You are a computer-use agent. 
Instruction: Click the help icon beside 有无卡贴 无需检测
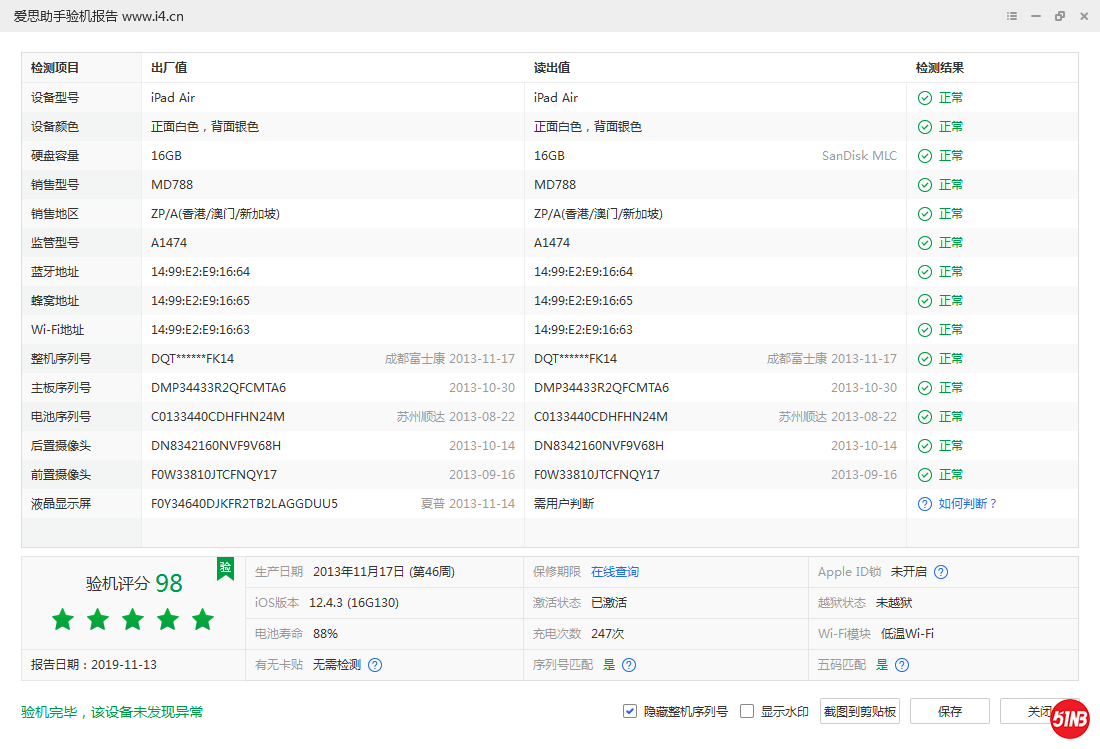point(374,664)
